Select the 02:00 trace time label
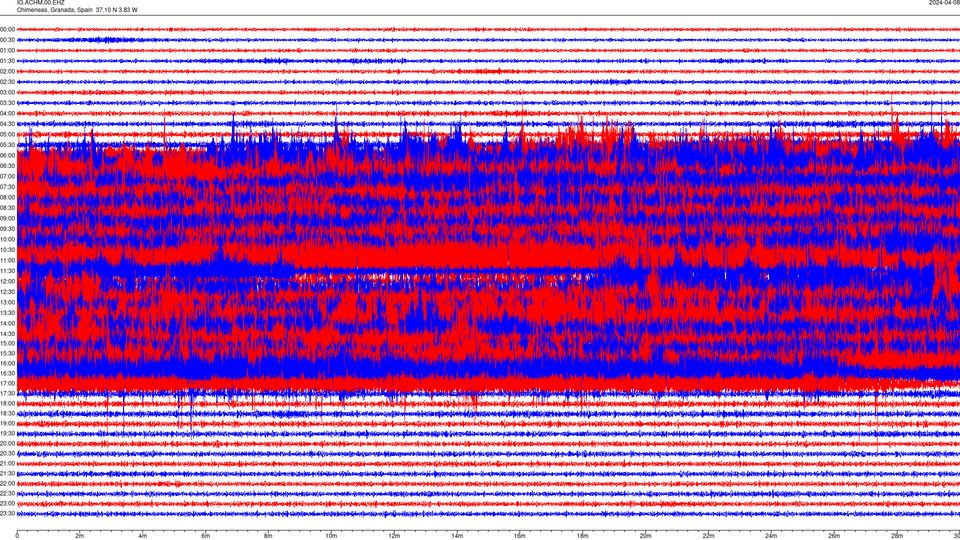The height and width of the screenshot is (540, 960). point(7,72)
